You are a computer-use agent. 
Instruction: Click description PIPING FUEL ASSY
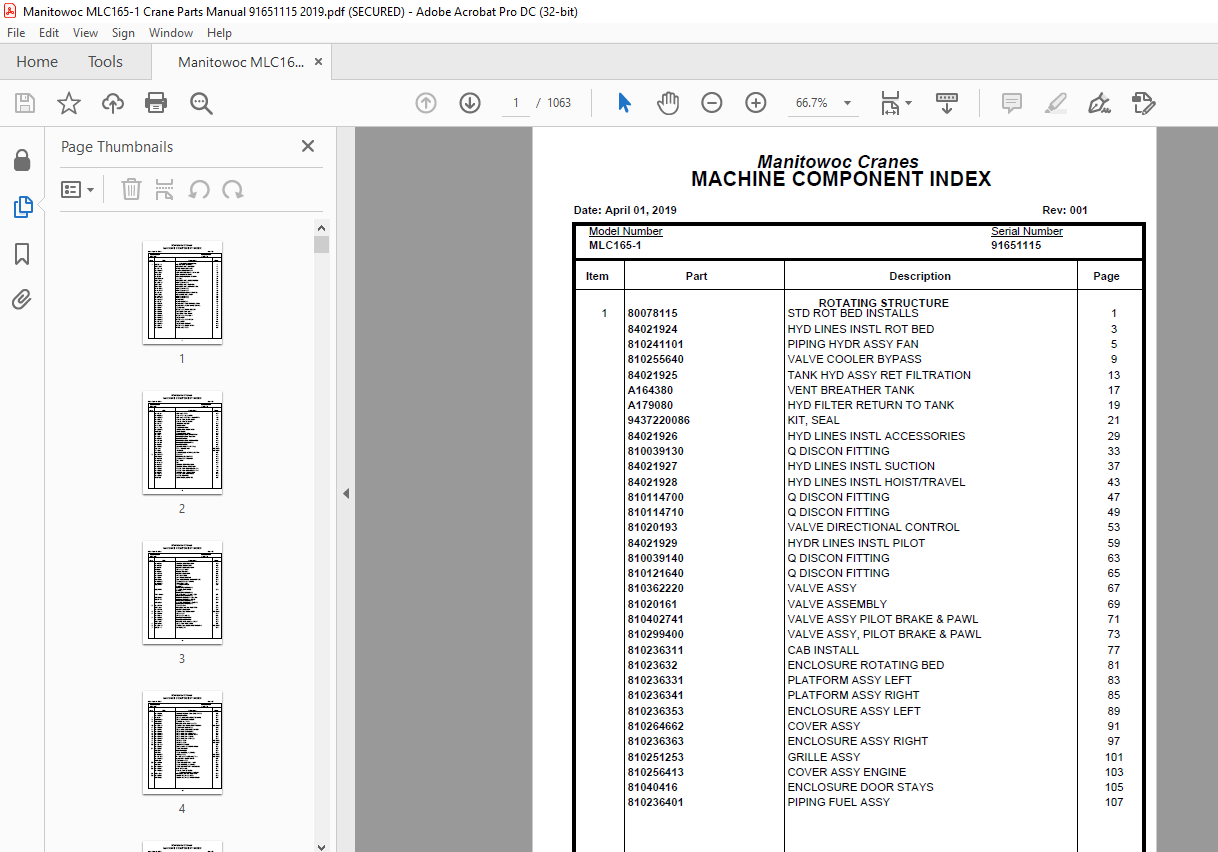(x=838, y=803)
